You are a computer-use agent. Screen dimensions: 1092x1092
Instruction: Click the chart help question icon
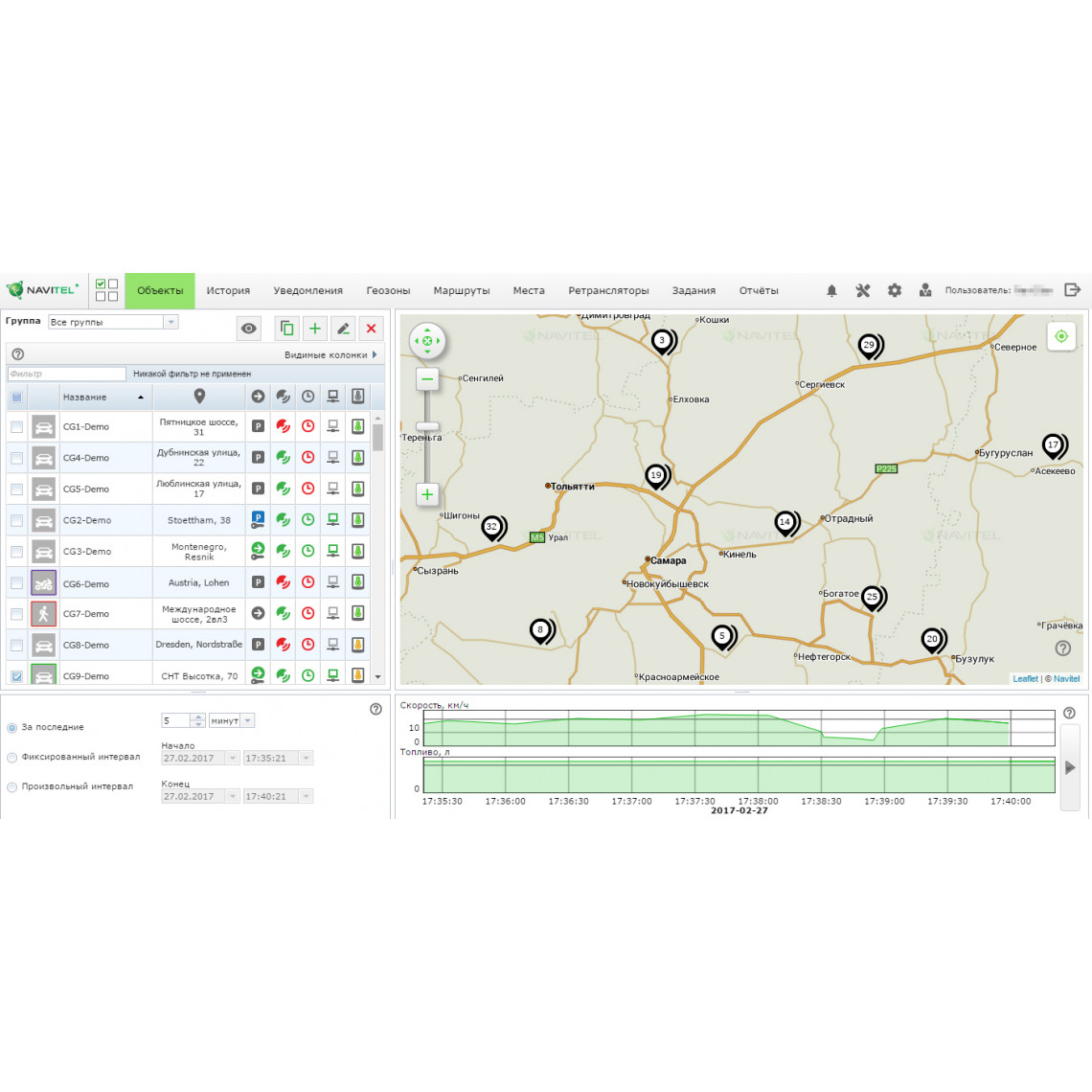(x=1069, y=713)
